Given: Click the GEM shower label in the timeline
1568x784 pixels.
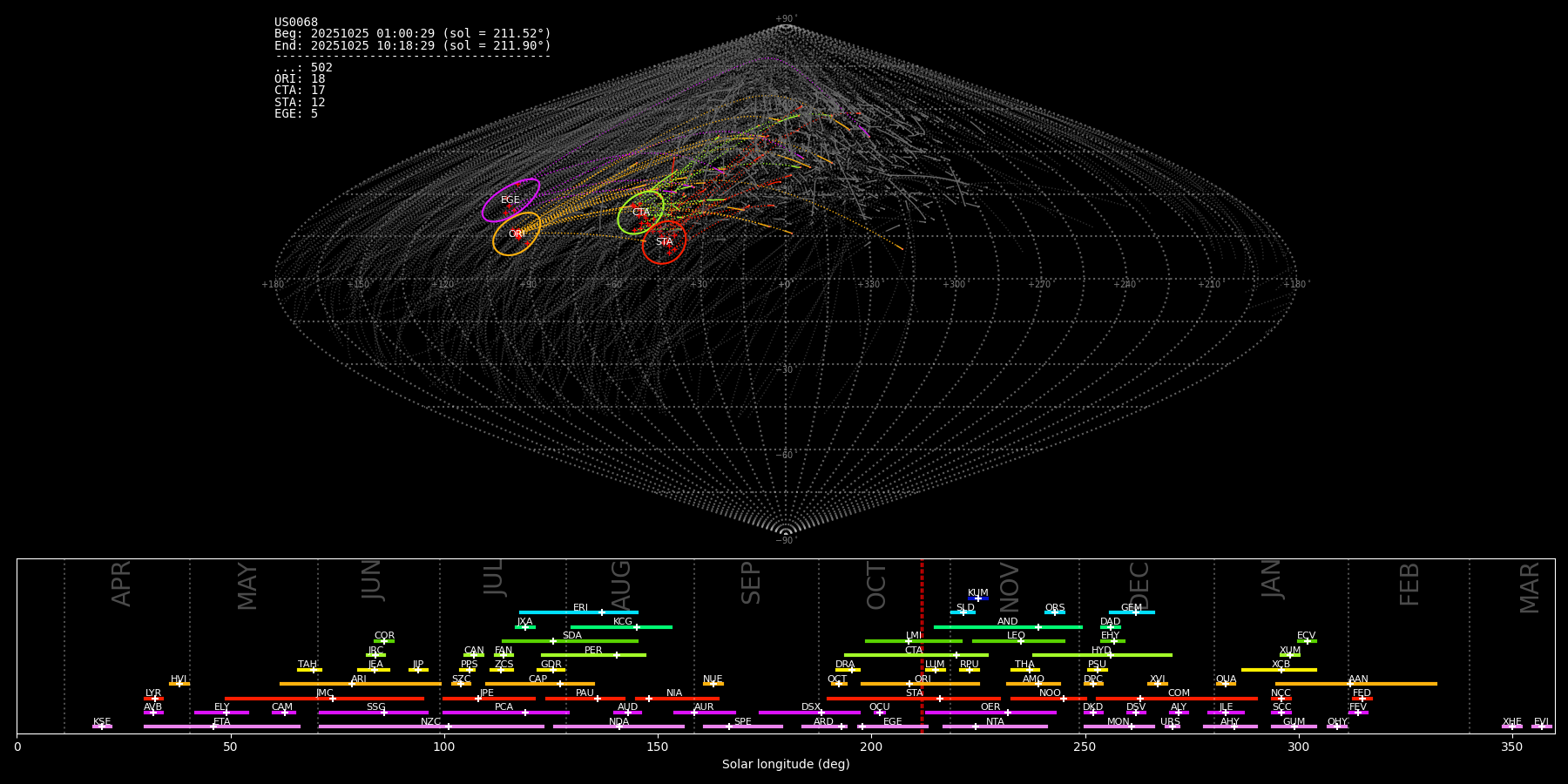Looking at the screenshot, I should (1132, 608).
